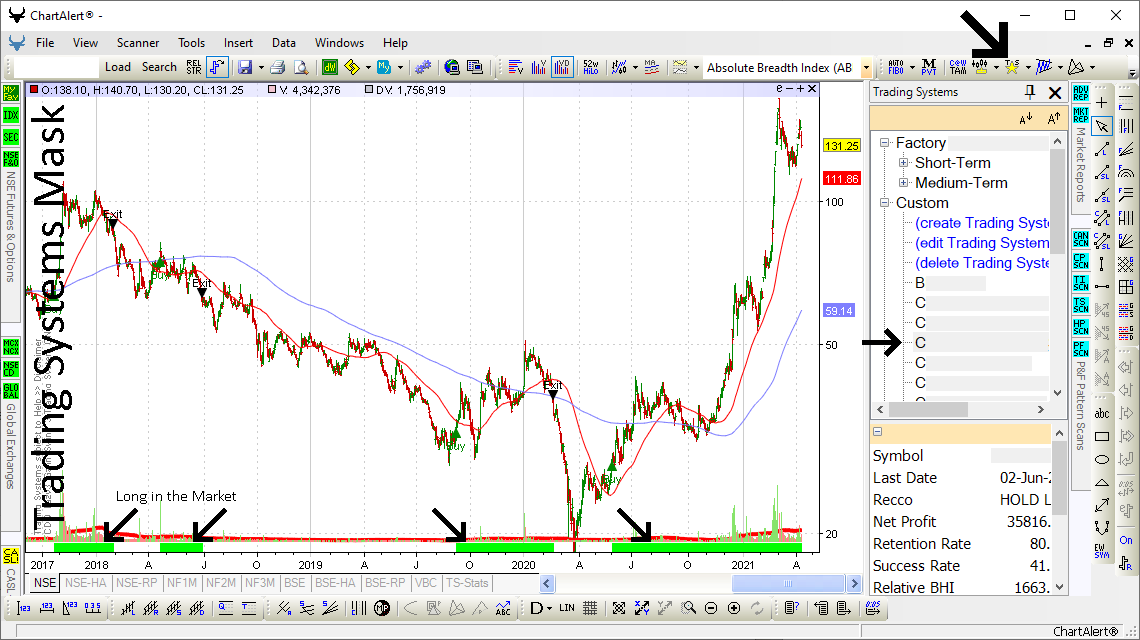Click the MP market profile icon
1140x640 pixels.
382,608
